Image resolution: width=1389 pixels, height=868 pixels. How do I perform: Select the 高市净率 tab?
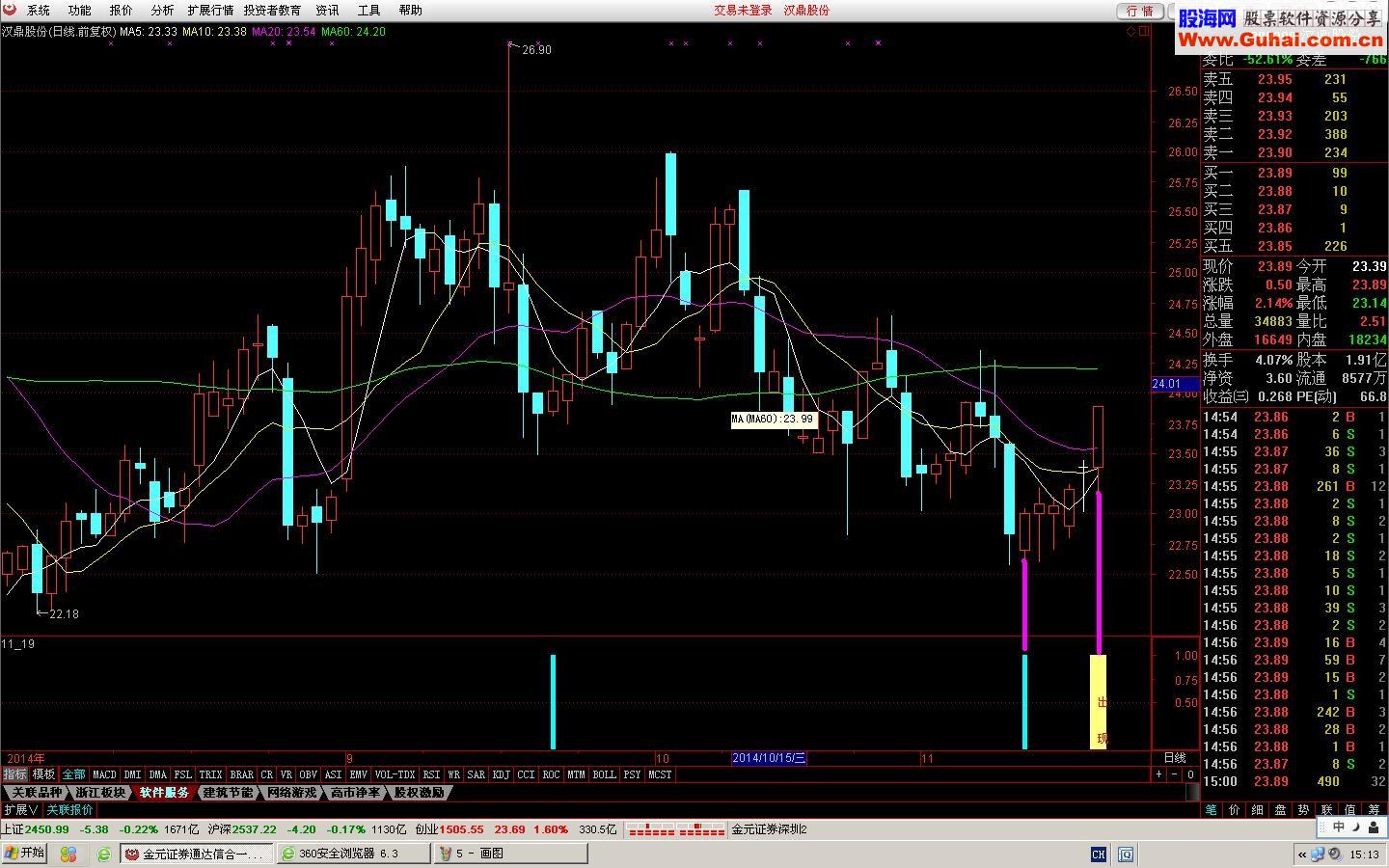pyautogui.click(x=355, y=792)
